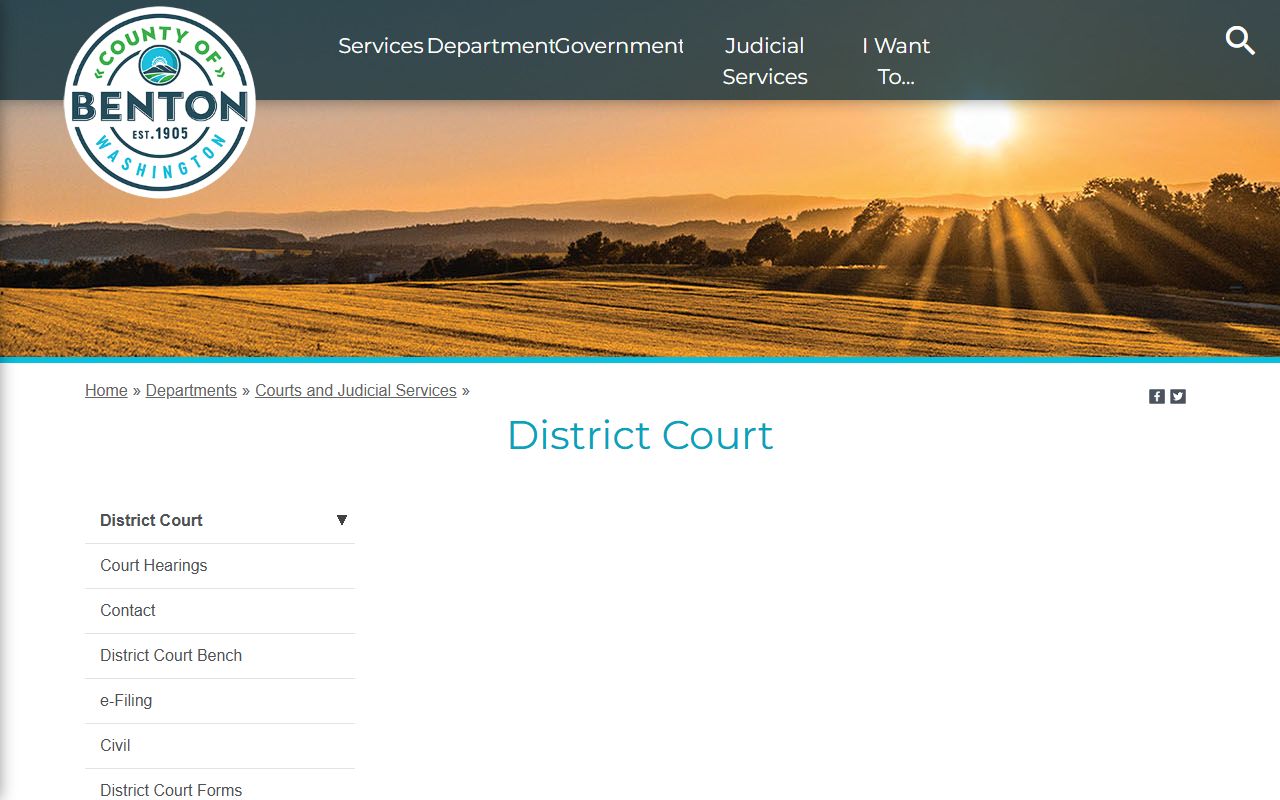Viewport: 1280px width, 800px height.
Task: Go to Home breadcrumb link
Action: (106, 391)
